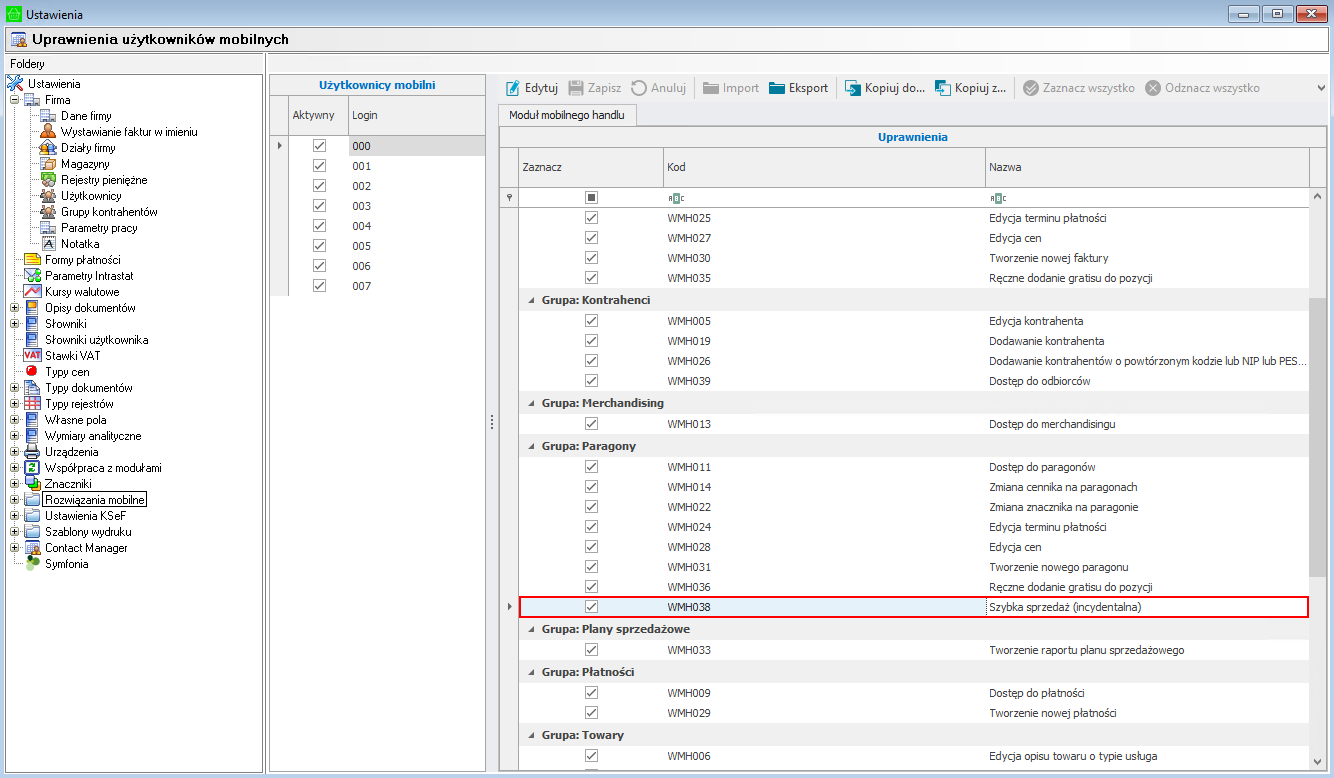Click the Zaznacz wszystko check icon
Image resolution: width=1334 pixels, height=778 pixels.
click(1031, 88)
